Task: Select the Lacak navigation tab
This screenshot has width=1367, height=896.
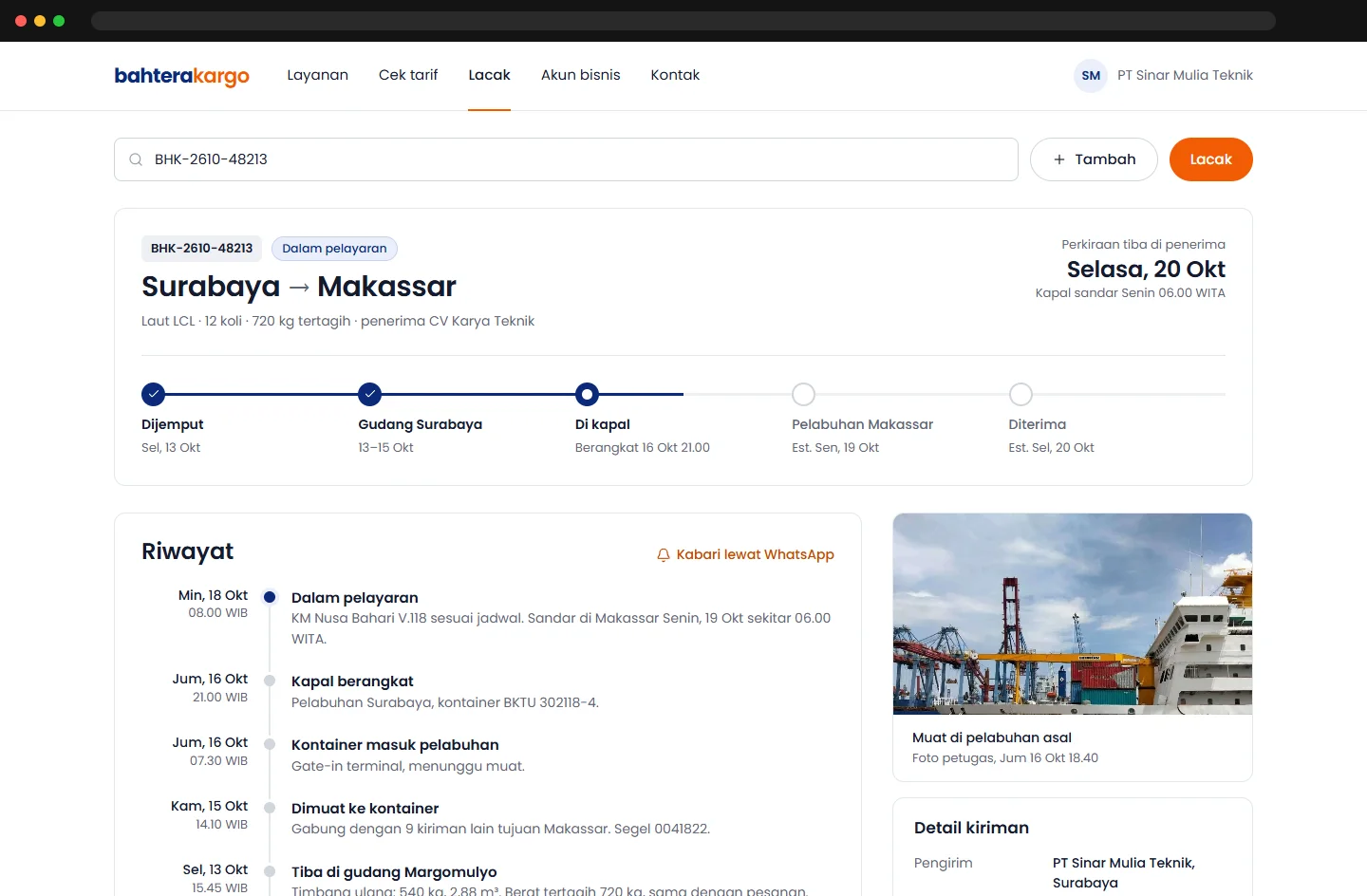Action: click(x=490, y=75)
